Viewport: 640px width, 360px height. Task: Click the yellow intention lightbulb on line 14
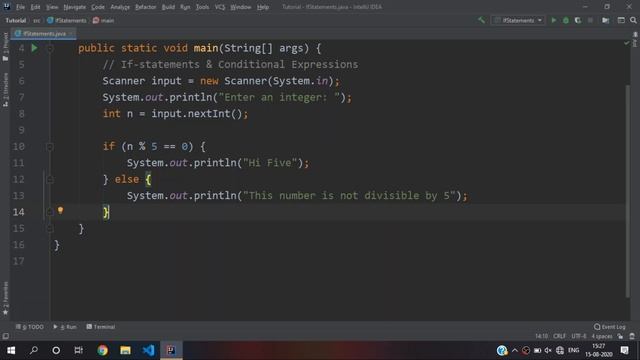pyautogui.click(x=60, y=211)
